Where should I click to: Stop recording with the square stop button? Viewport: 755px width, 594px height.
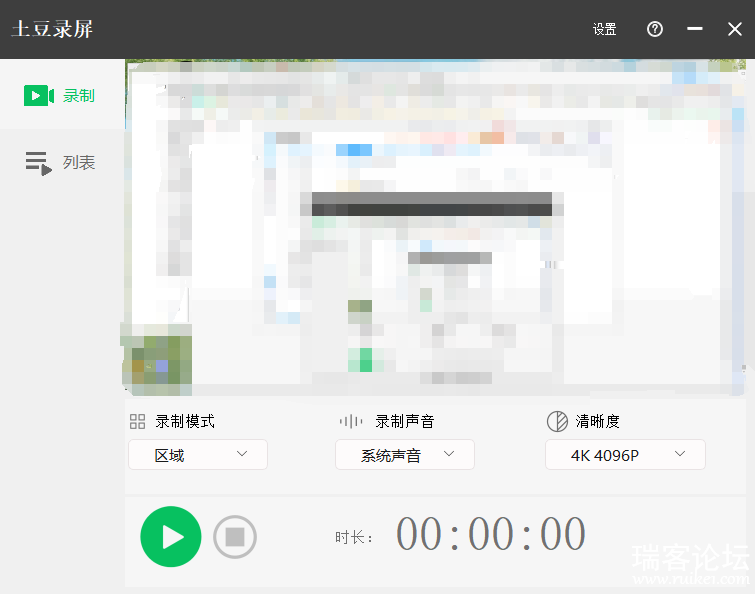click(234, 537)
